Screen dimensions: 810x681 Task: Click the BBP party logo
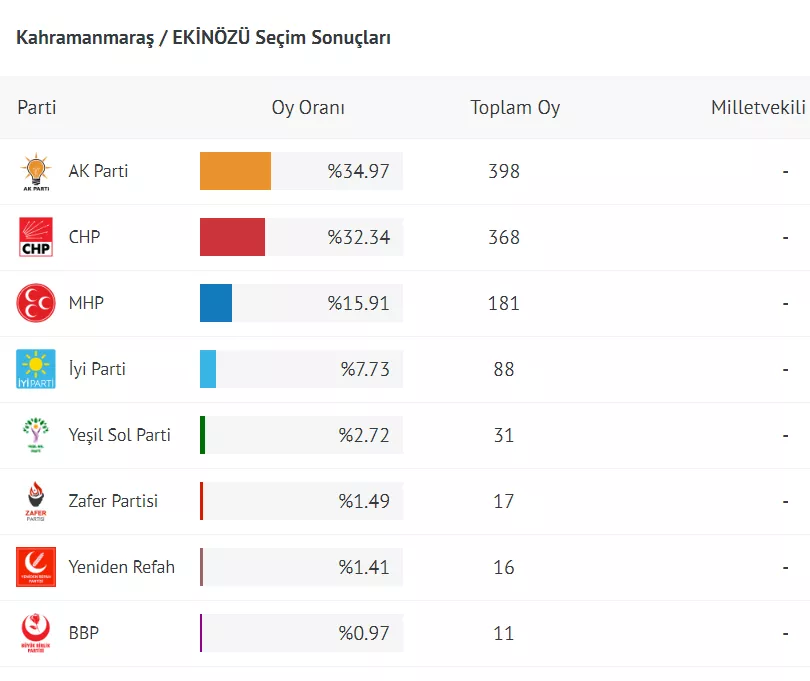[36, 633]
